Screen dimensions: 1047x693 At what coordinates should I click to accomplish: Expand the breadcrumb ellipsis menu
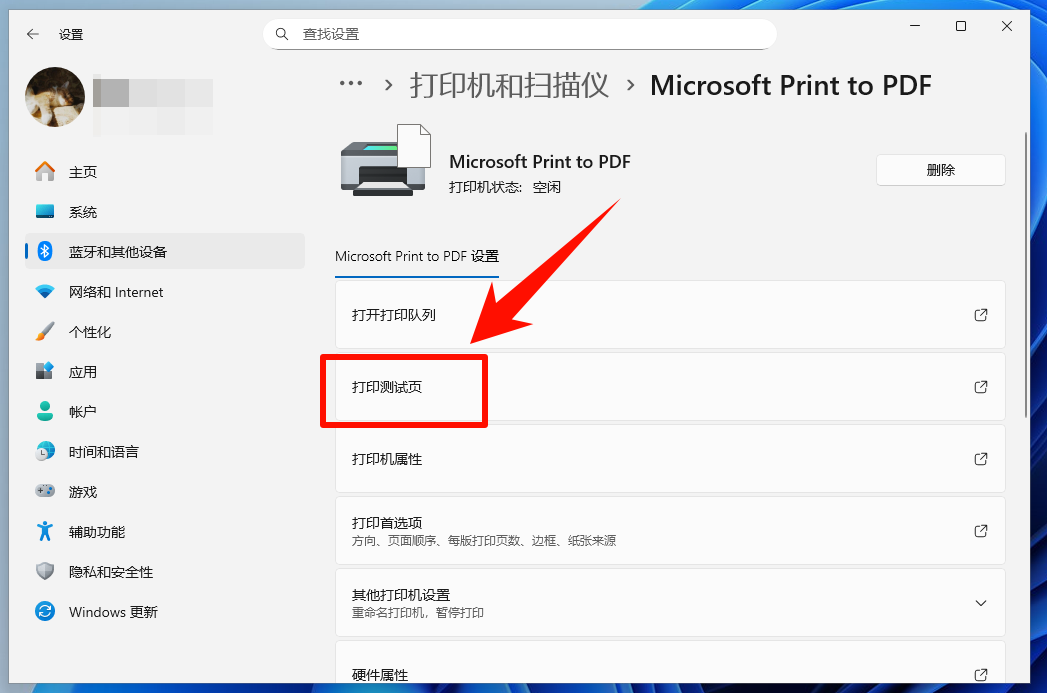pos(351,84)
